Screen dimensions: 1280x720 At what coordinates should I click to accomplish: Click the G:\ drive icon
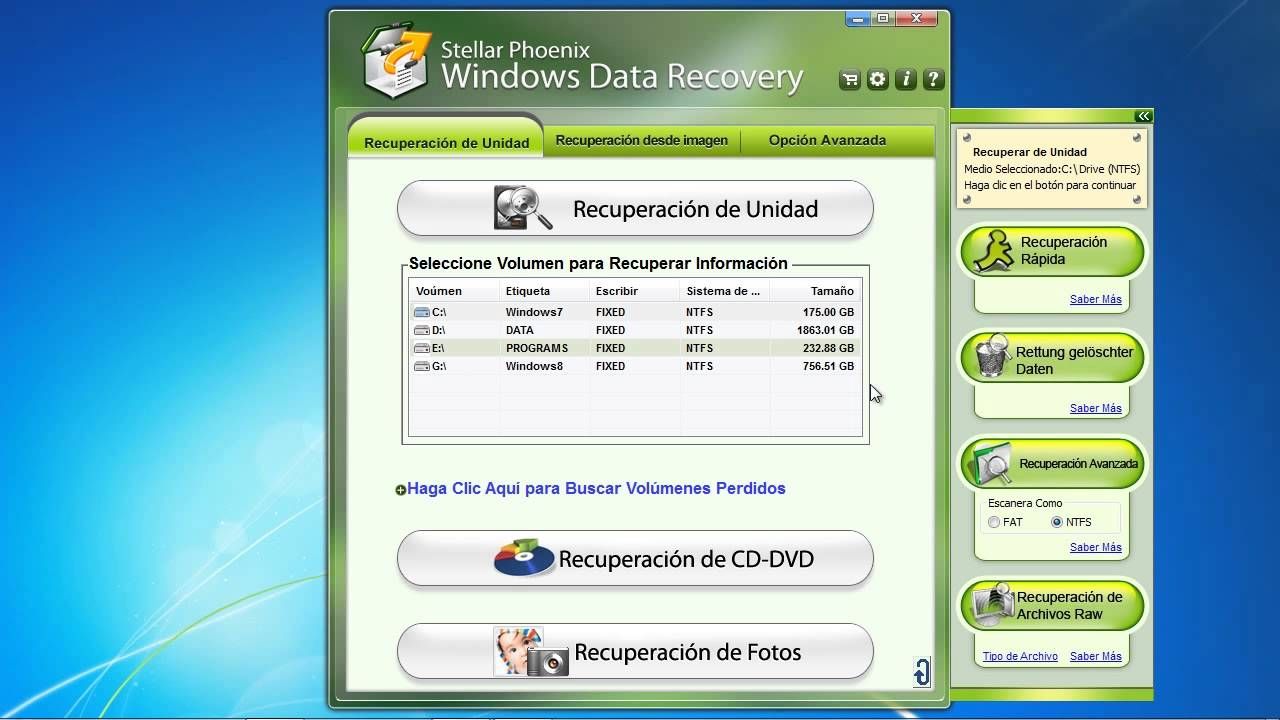(421, 366)
